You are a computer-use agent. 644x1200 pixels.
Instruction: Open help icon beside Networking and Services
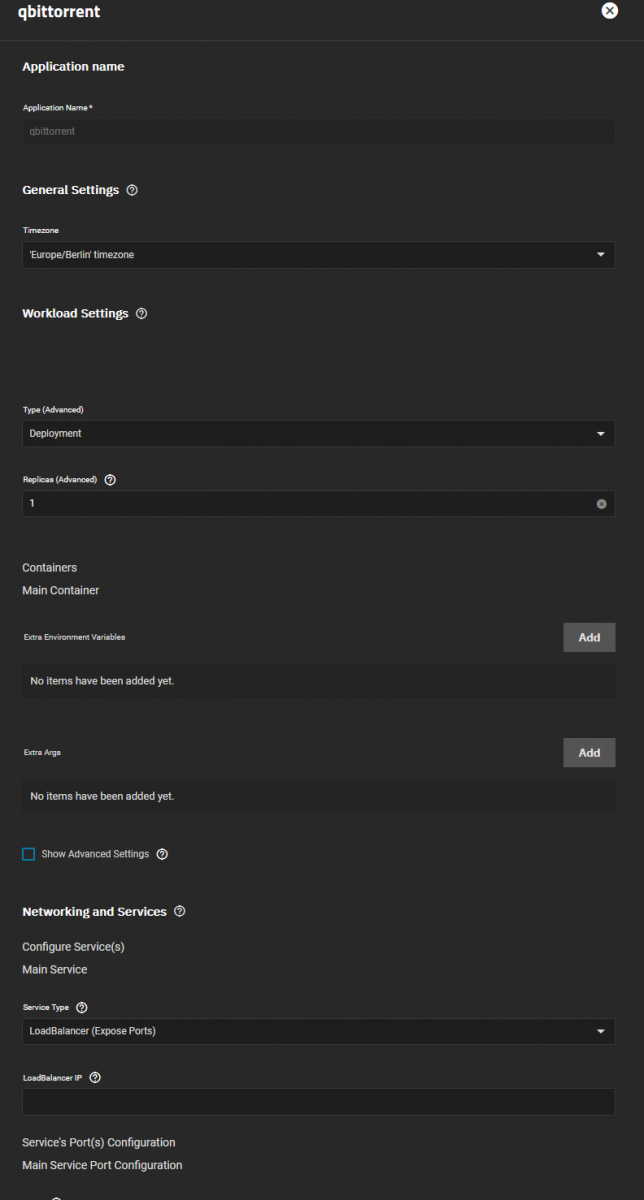tap(179, 911)
